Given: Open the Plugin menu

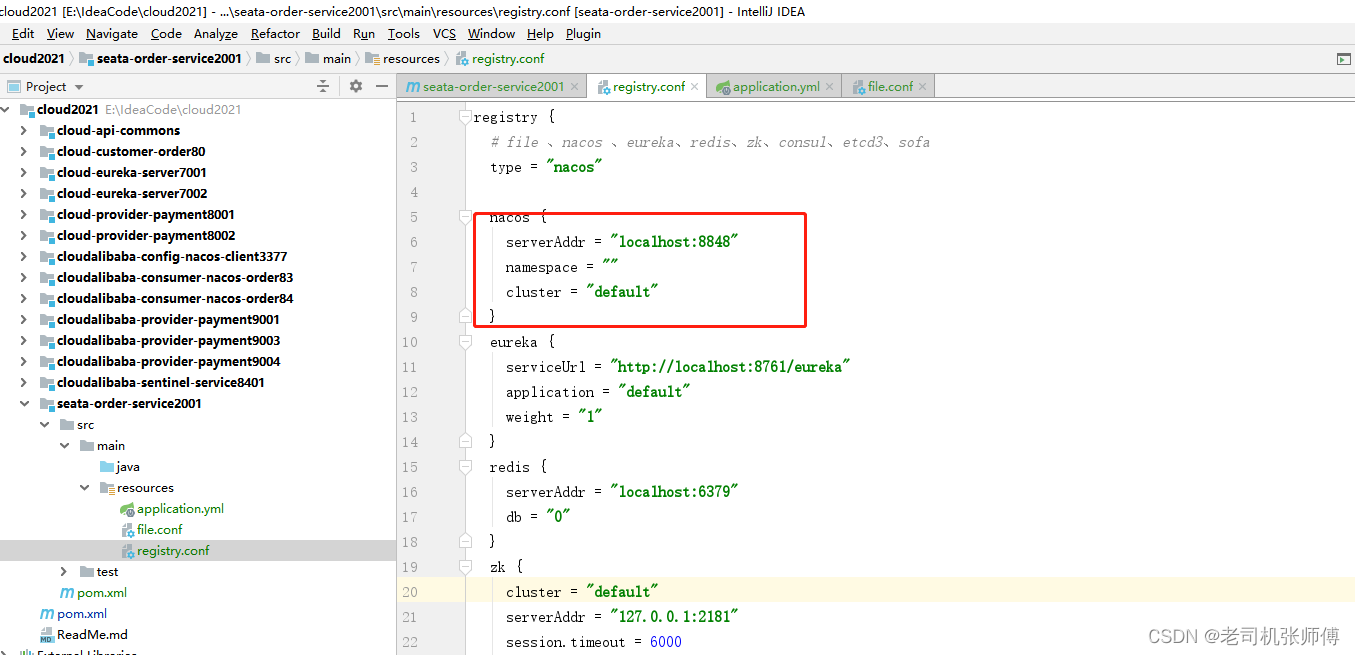Looking at the screenshot, I should click(x=583, y=33).
